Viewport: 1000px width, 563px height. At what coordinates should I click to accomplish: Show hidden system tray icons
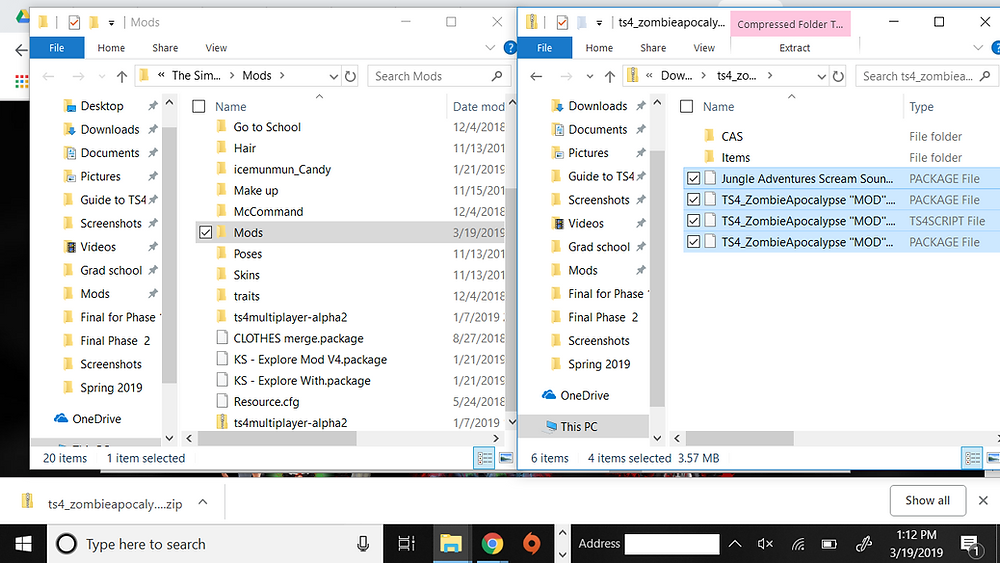(x=735, y=544)
